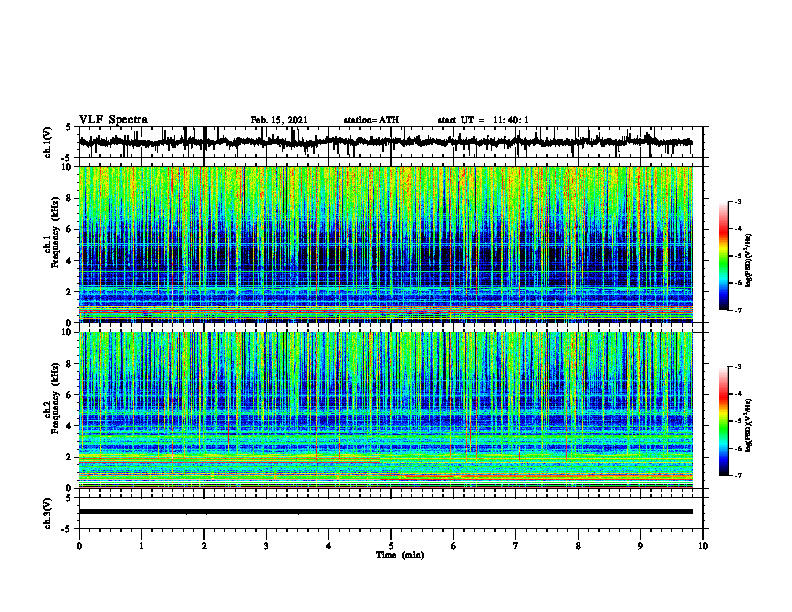The image size is (792, 612).
Task: Click time axis tick label '0'
Action: click(79, 546)
